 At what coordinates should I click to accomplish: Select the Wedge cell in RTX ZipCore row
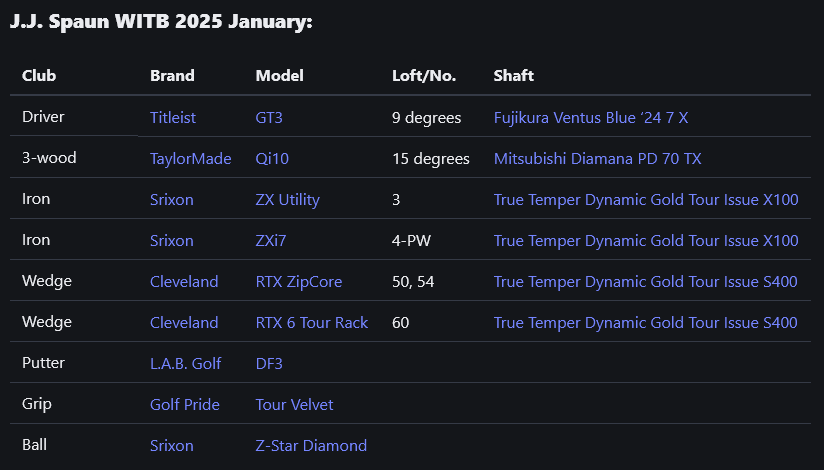click(47, 280)
